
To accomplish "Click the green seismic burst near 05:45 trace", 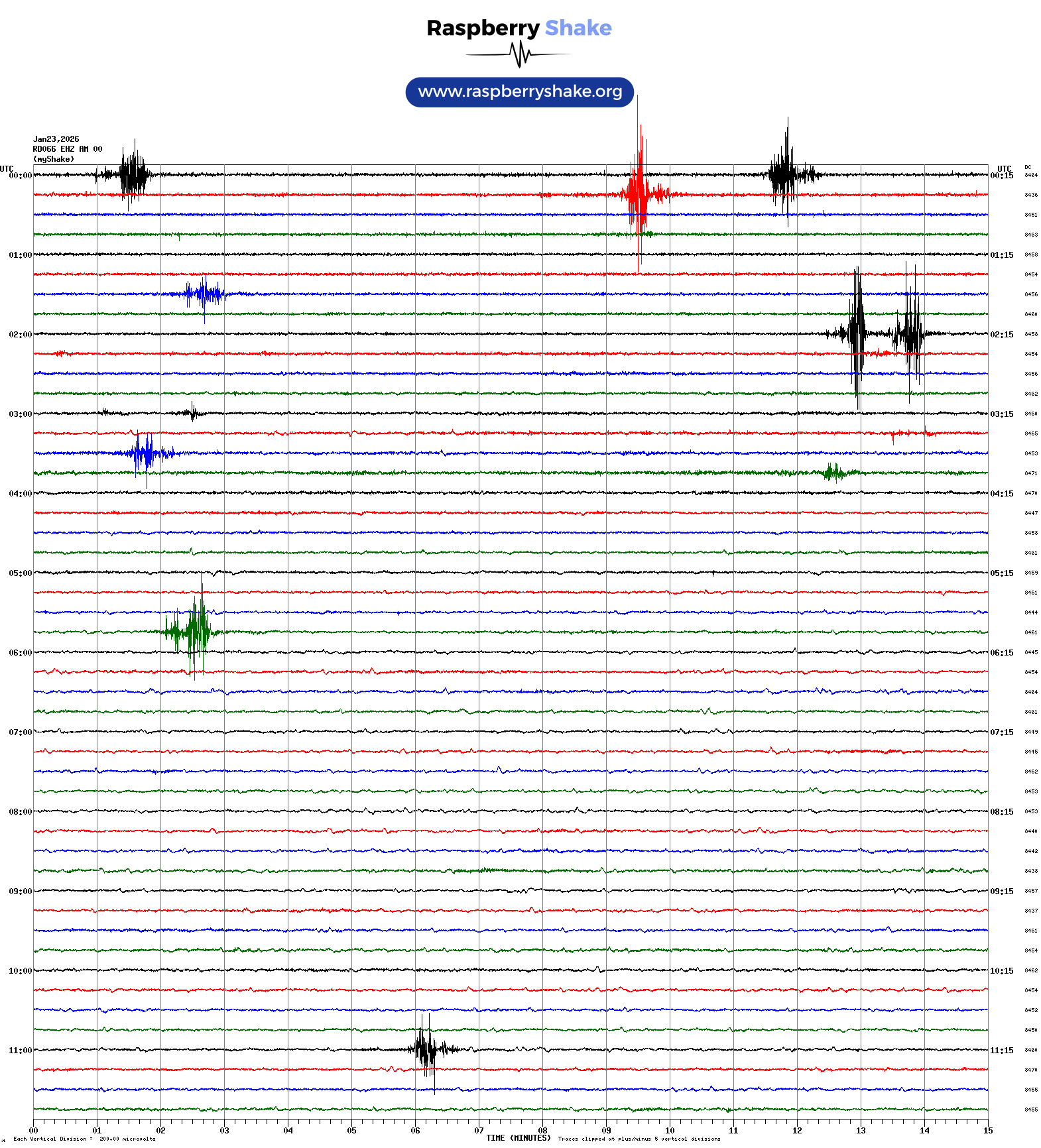I will click(194, 632).
